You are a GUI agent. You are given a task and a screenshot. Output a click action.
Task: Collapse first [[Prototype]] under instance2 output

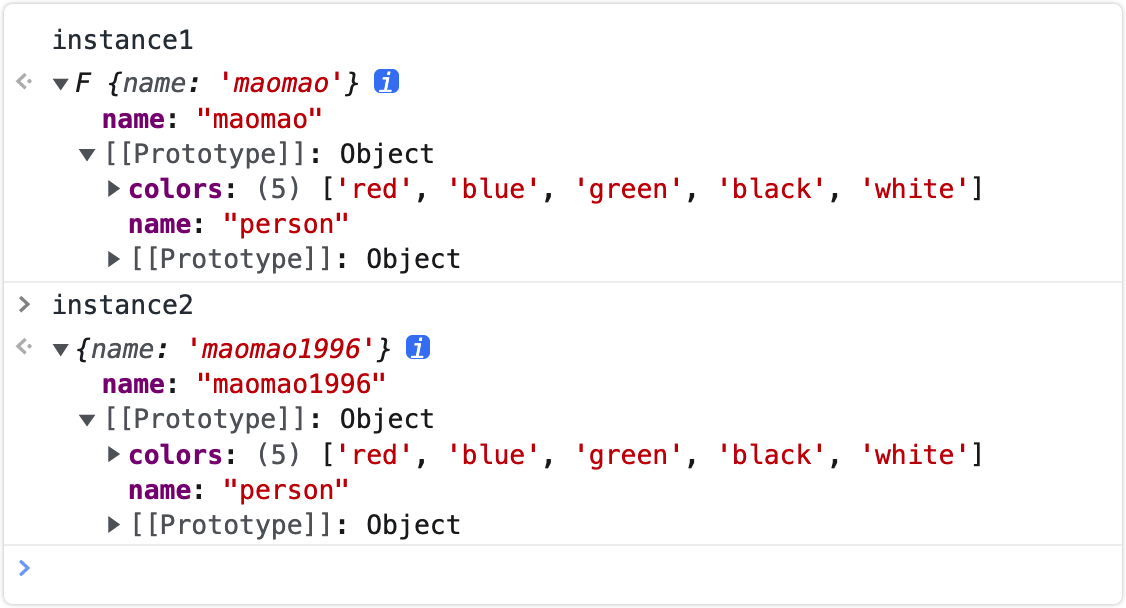click(x=87, y=420)
